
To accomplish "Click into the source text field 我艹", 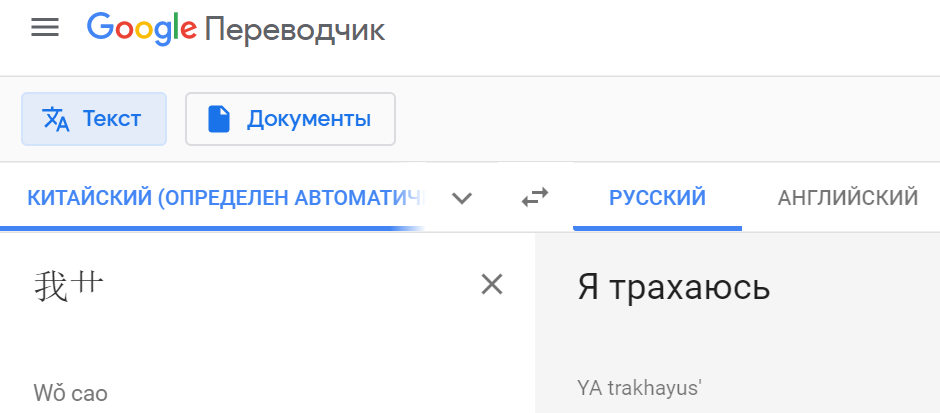I will (68, 286).
